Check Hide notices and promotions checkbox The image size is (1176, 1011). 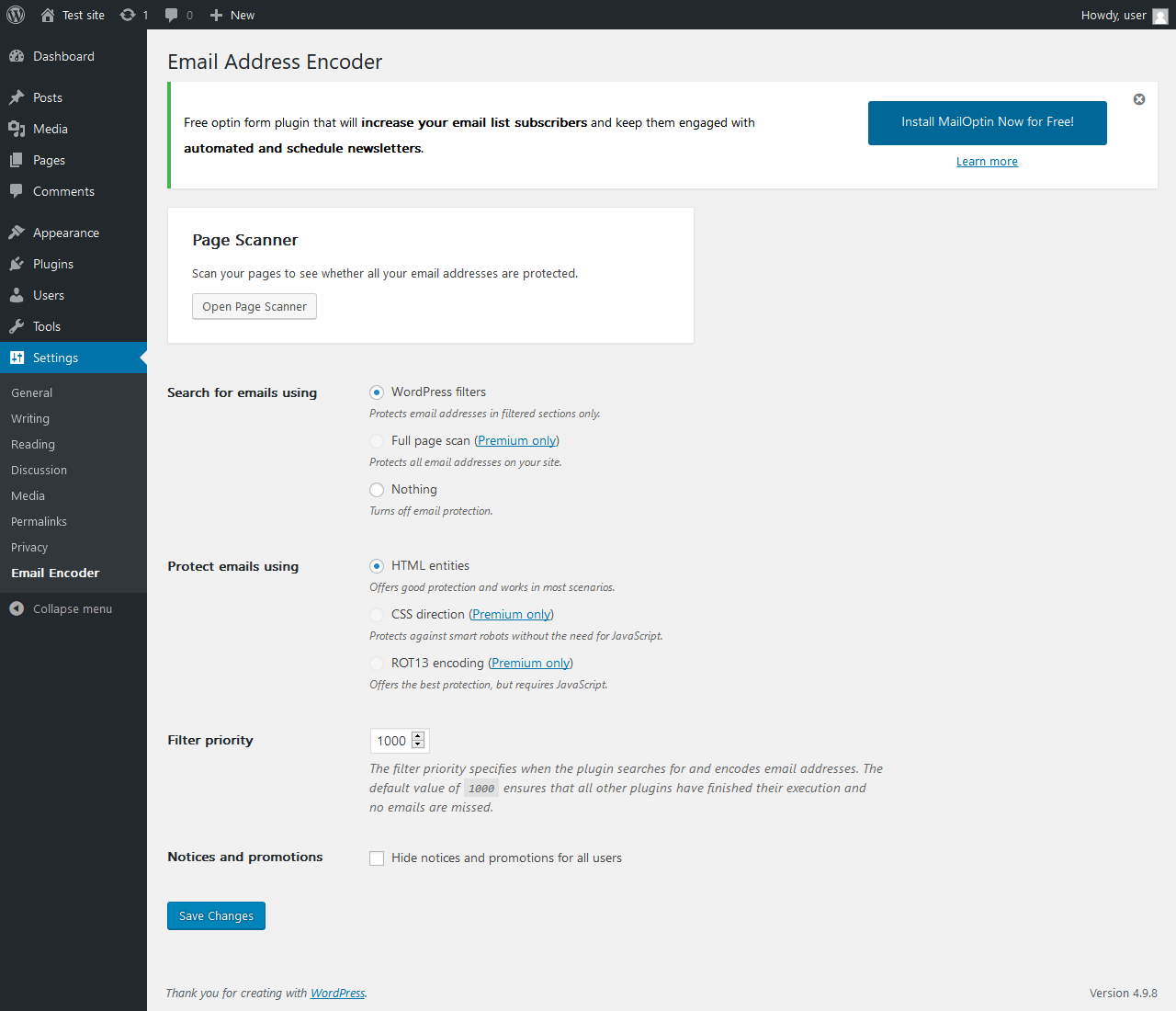coord(377,858)
